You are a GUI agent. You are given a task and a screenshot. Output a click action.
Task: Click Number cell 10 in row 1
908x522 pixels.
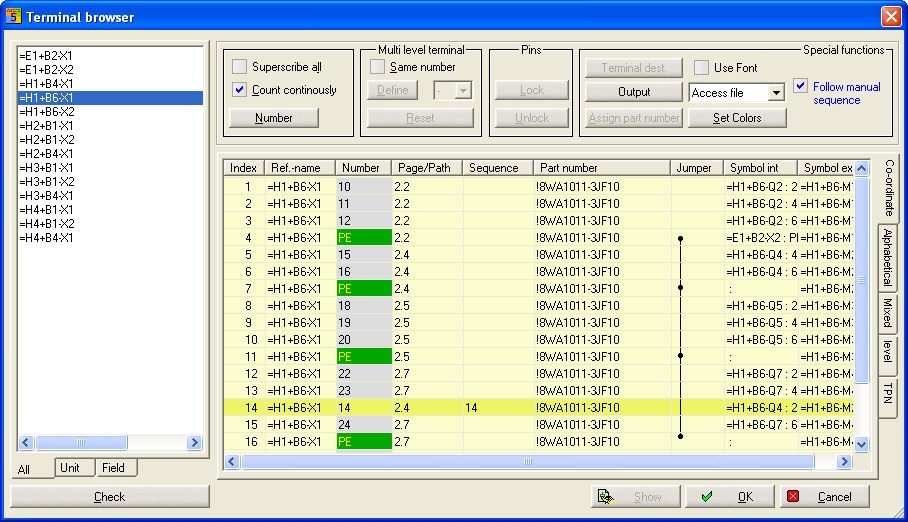pyautogui.click(x=364, y=187)
